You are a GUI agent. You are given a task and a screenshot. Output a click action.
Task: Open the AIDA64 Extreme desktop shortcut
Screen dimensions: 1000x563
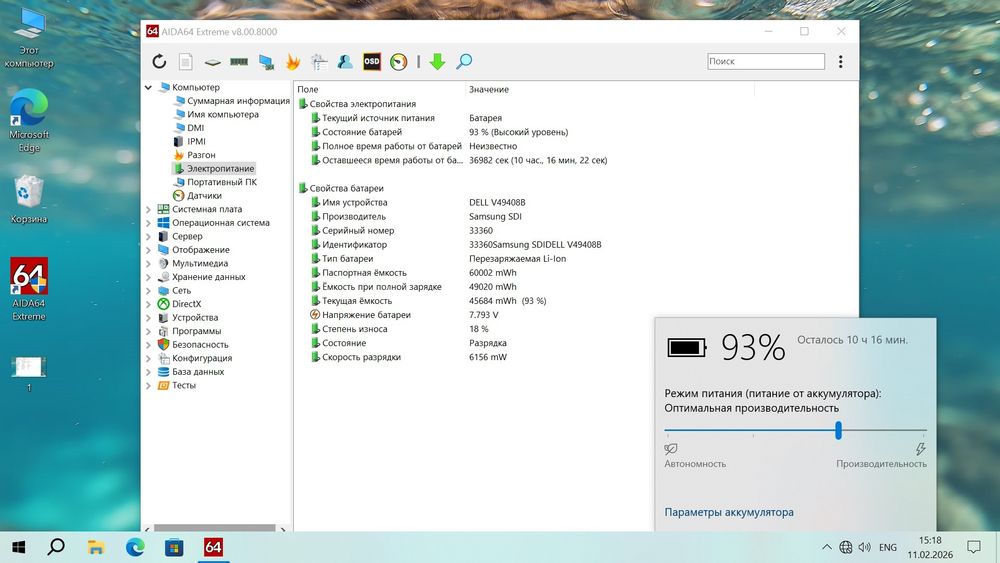29,290
